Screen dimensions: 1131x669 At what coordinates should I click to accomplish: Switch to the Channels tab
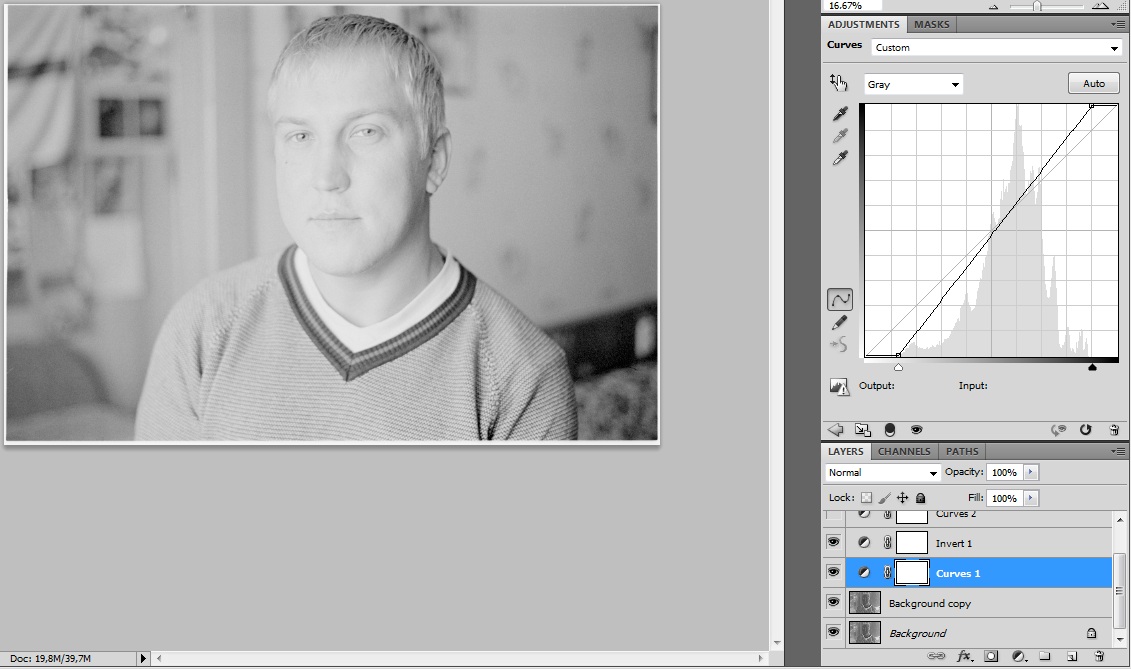[x=903, y=451]
